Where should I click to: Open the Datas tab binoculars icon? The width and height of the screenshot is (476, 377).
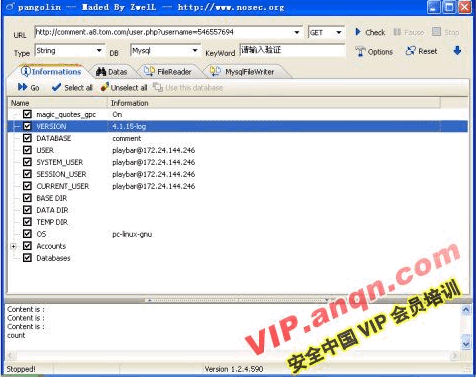101,72
